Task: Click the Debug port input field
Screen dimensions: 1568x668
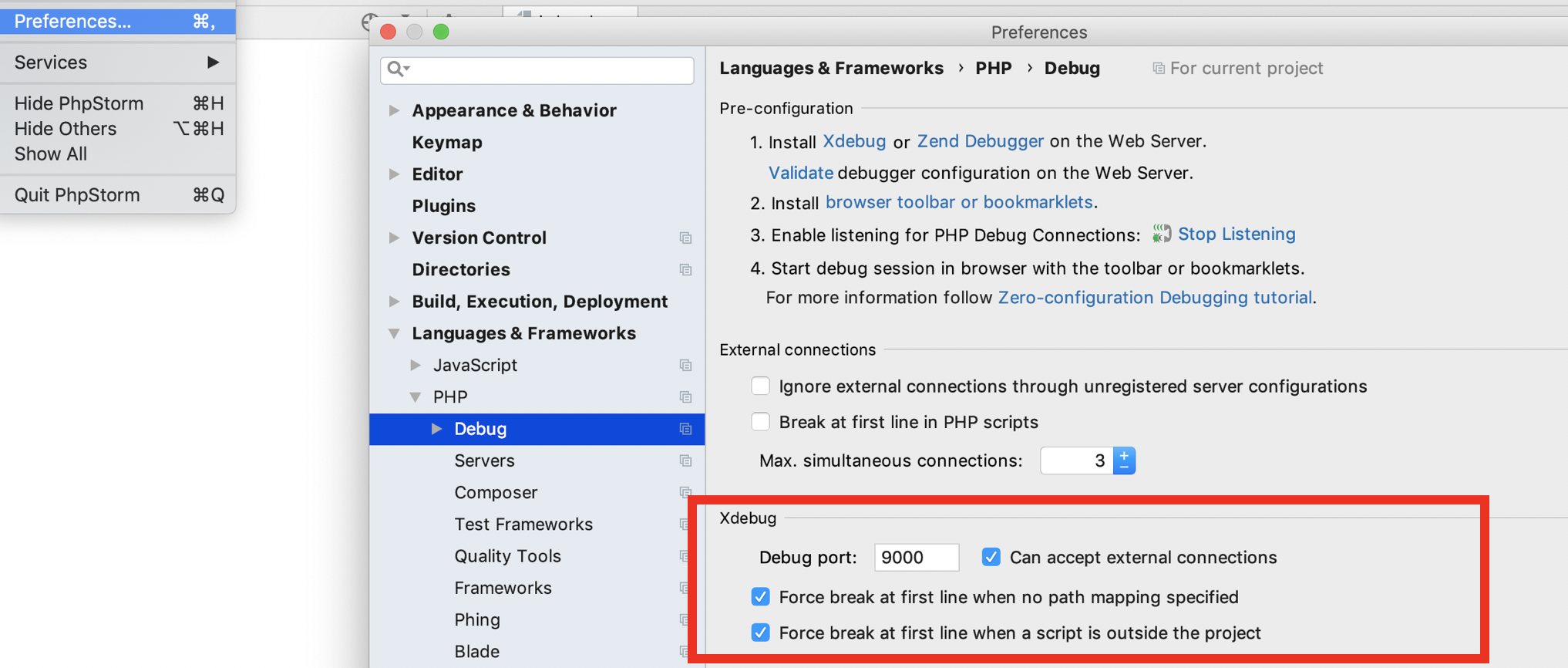Action: tap(917, 557)
